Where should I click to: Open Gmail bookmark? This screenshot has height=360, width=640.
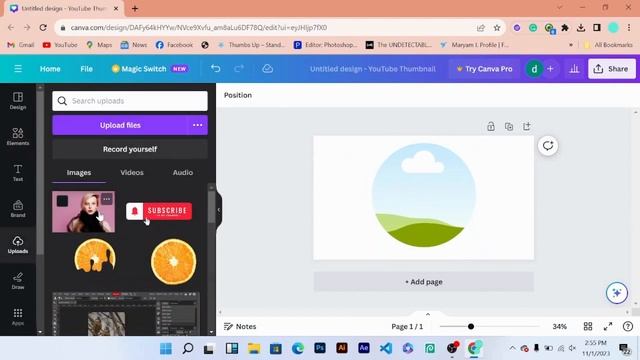[21, 44]
